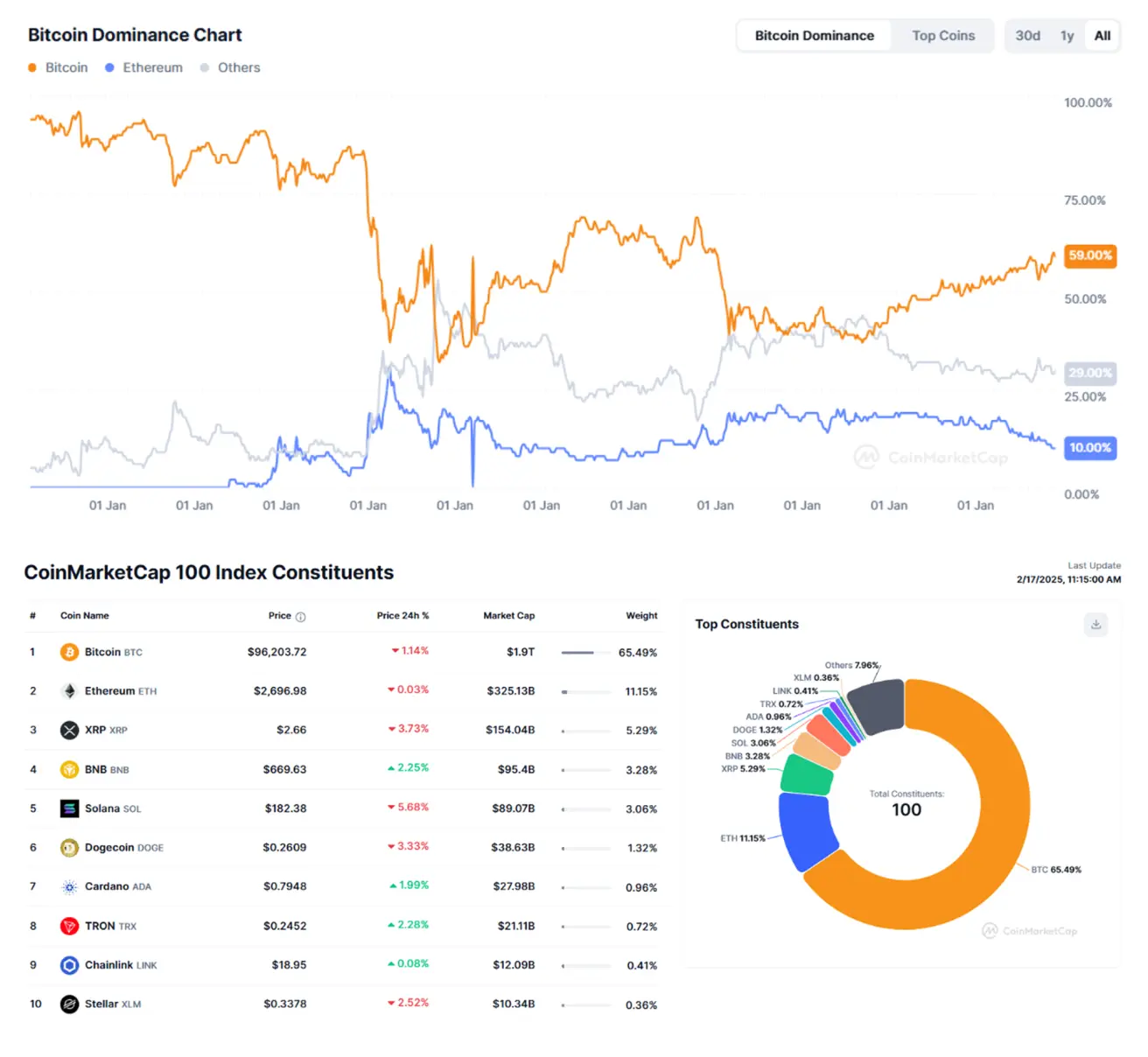This screenshot has height=1057, width=1148.
Task: Switch to the Top Coins tab
Action: coord(943,36)
